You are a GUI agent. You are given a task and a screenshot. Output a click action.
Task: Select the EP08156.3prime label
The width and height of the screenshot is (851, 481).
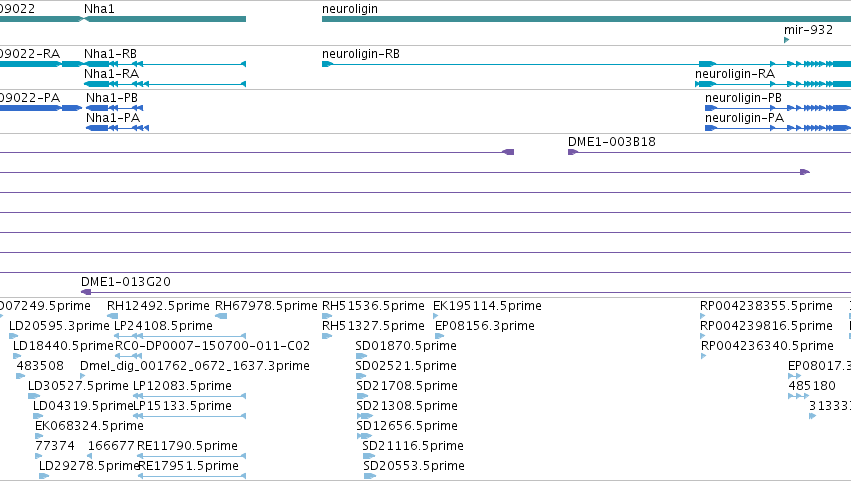click(485, 326)
